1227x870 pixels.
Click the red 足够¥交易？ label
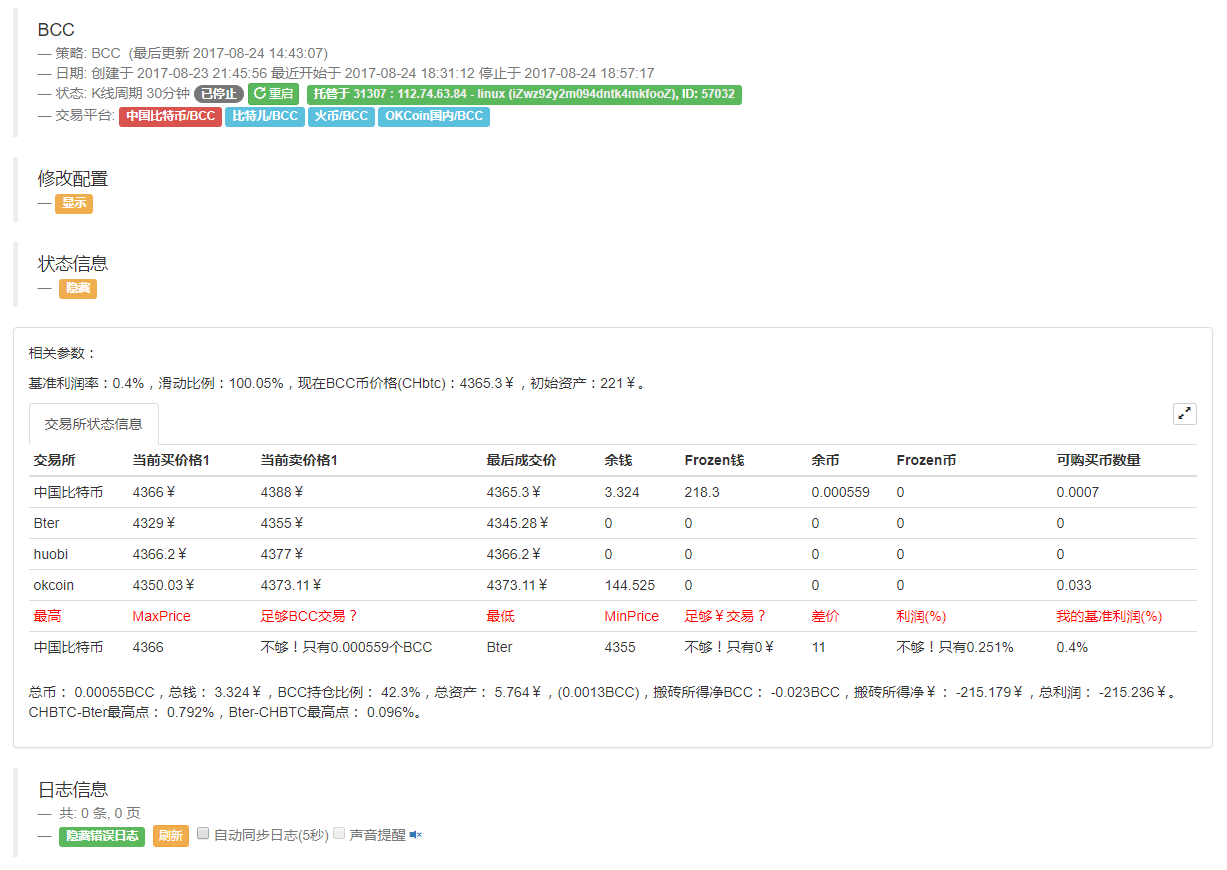click(725, 616)
